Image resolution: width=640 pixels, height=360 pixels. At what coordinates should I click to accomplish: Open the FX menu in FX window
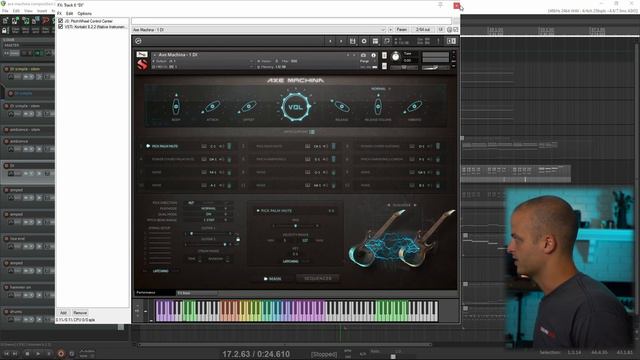click(59, 13)
